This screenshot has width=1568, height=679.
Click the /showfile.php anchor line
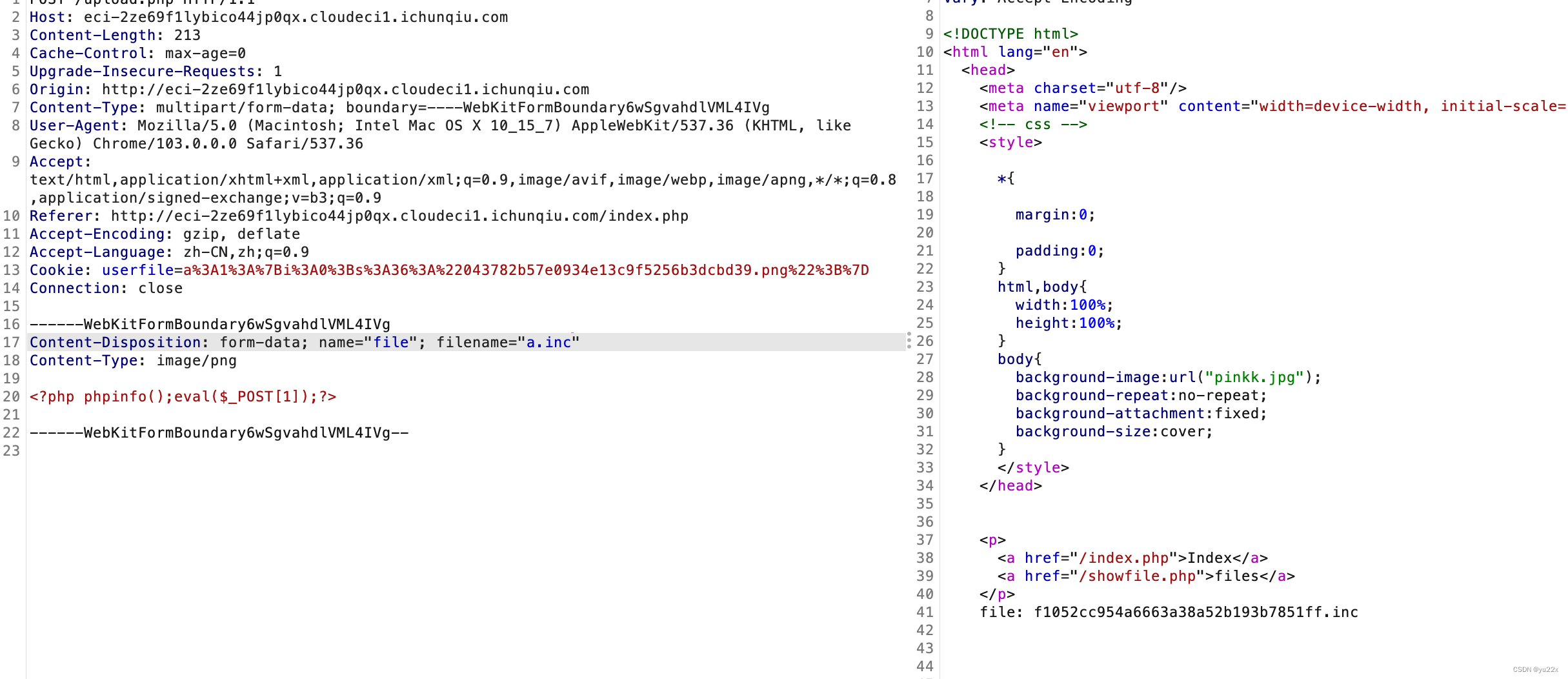[x=1146, y=576]
